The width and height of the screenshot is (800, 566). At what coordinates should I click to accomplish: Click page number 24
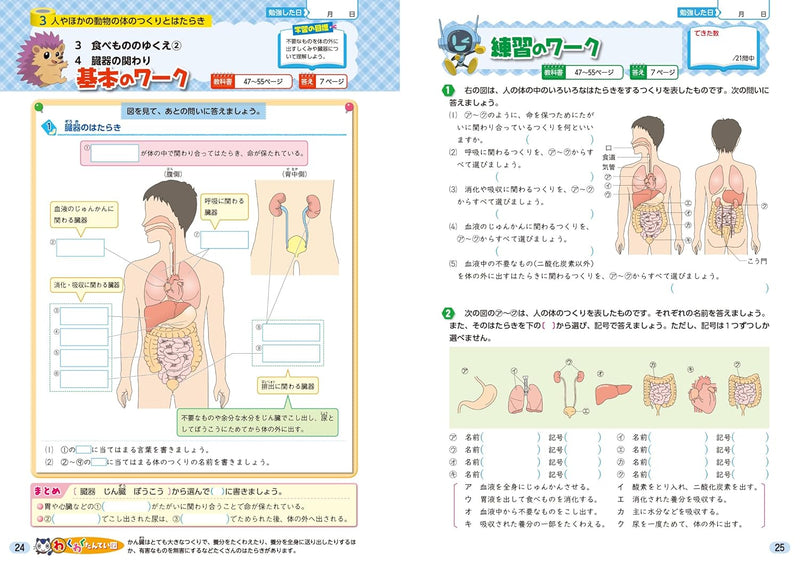coord(19,547)
